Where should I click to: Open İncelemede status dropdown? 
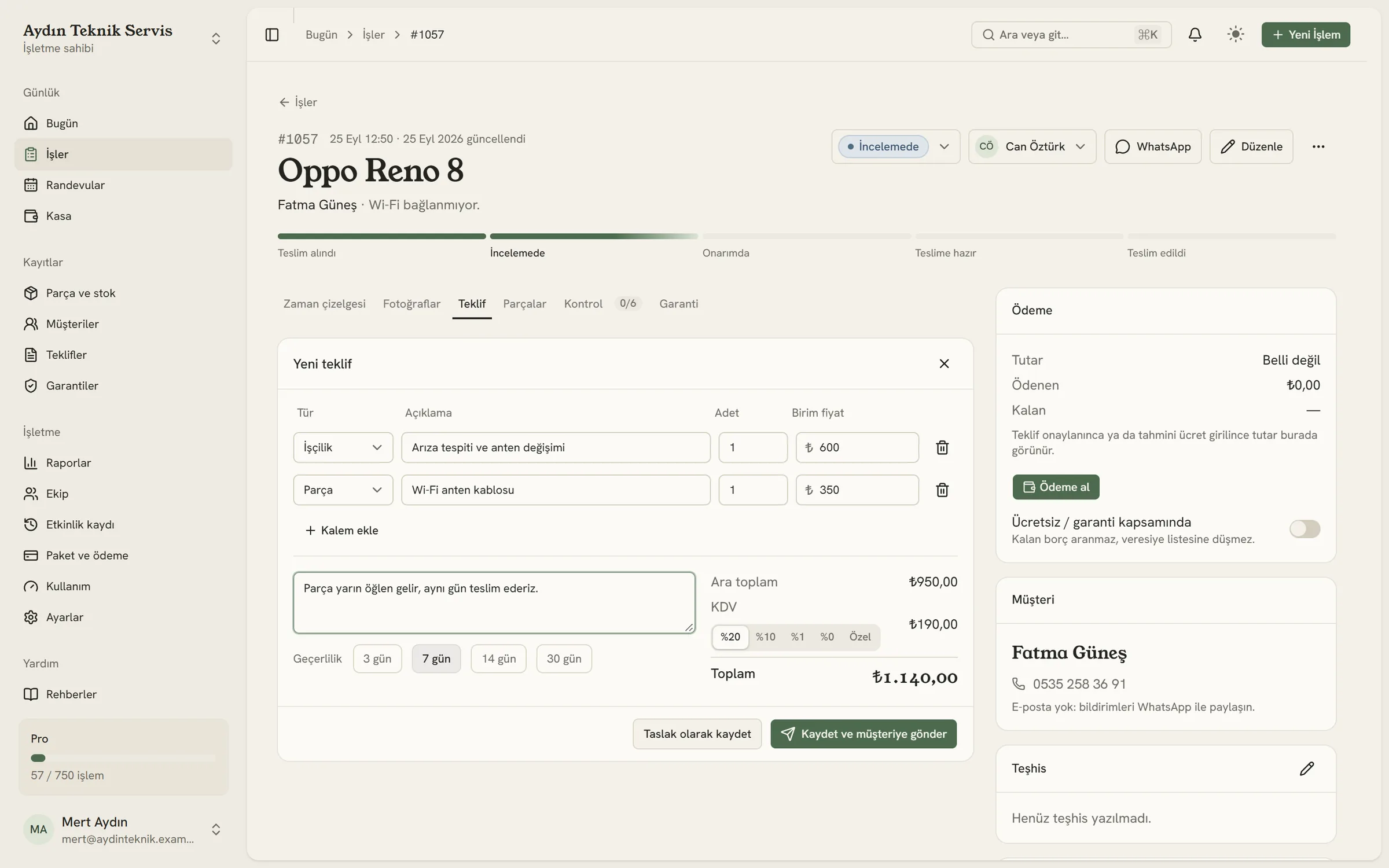[895, 146]
